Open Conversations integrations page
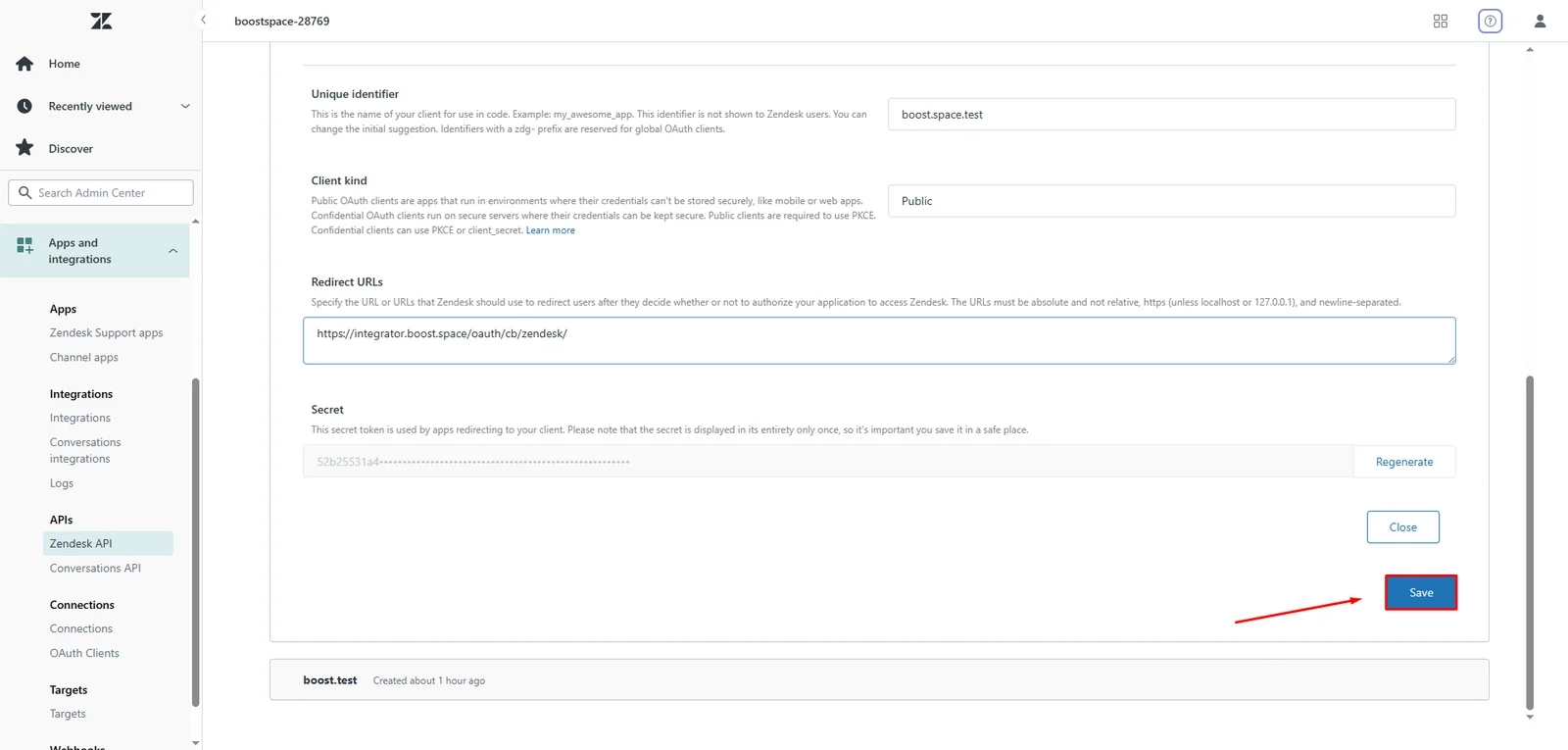 point(85,450)
